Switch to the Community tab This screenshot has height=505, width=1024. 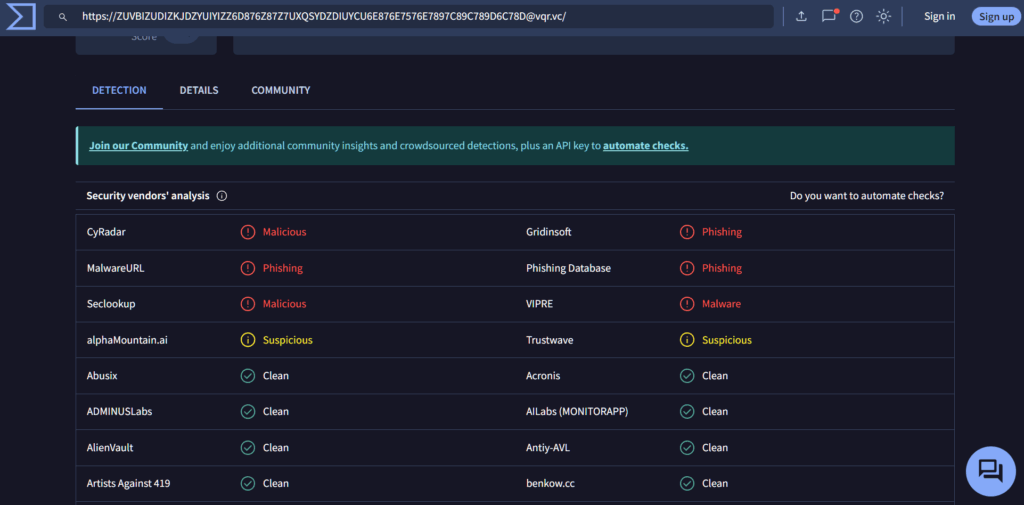coord(280,90)
